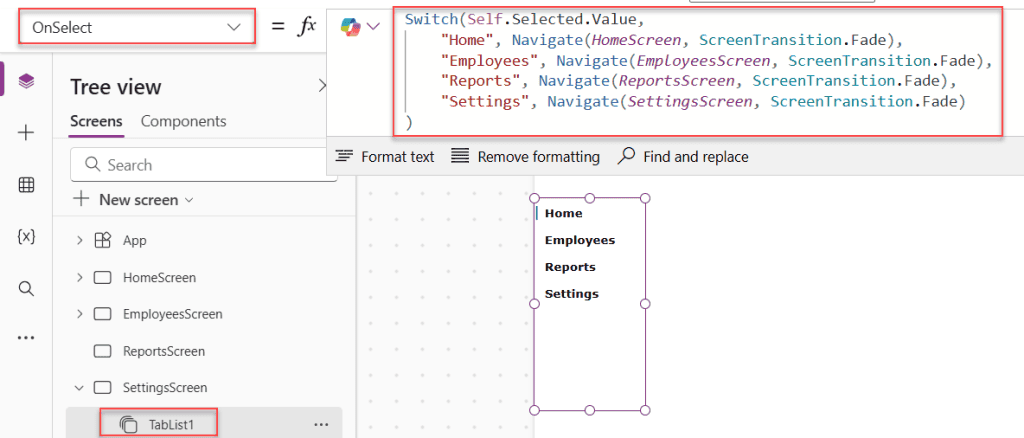
Task: Expand the App tree node
Action: click(80, 241)
